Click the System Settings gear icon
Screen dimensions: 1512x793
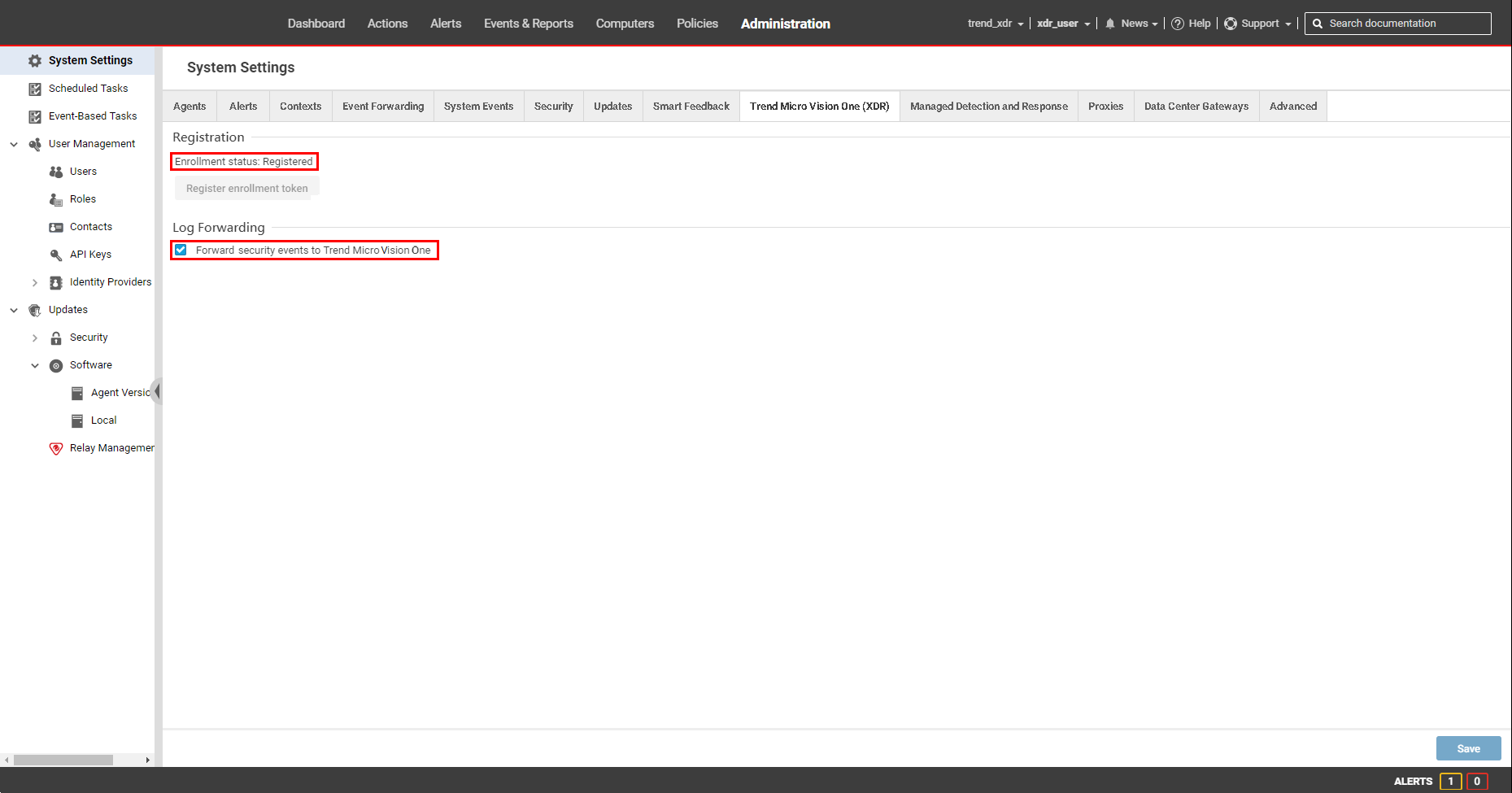pos(34,60)
